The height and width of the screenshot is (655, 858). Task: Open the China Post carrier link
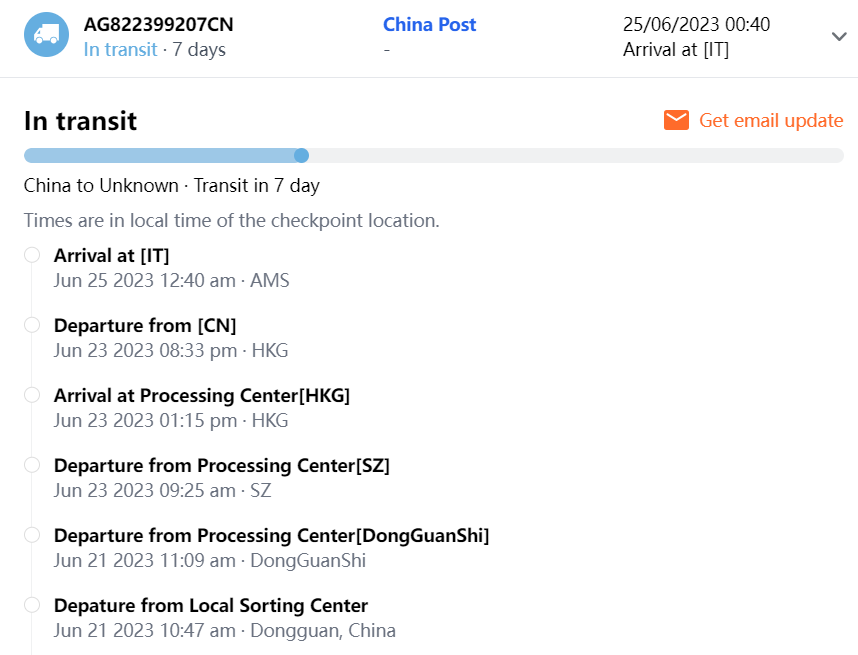click(x=429, y=24)
